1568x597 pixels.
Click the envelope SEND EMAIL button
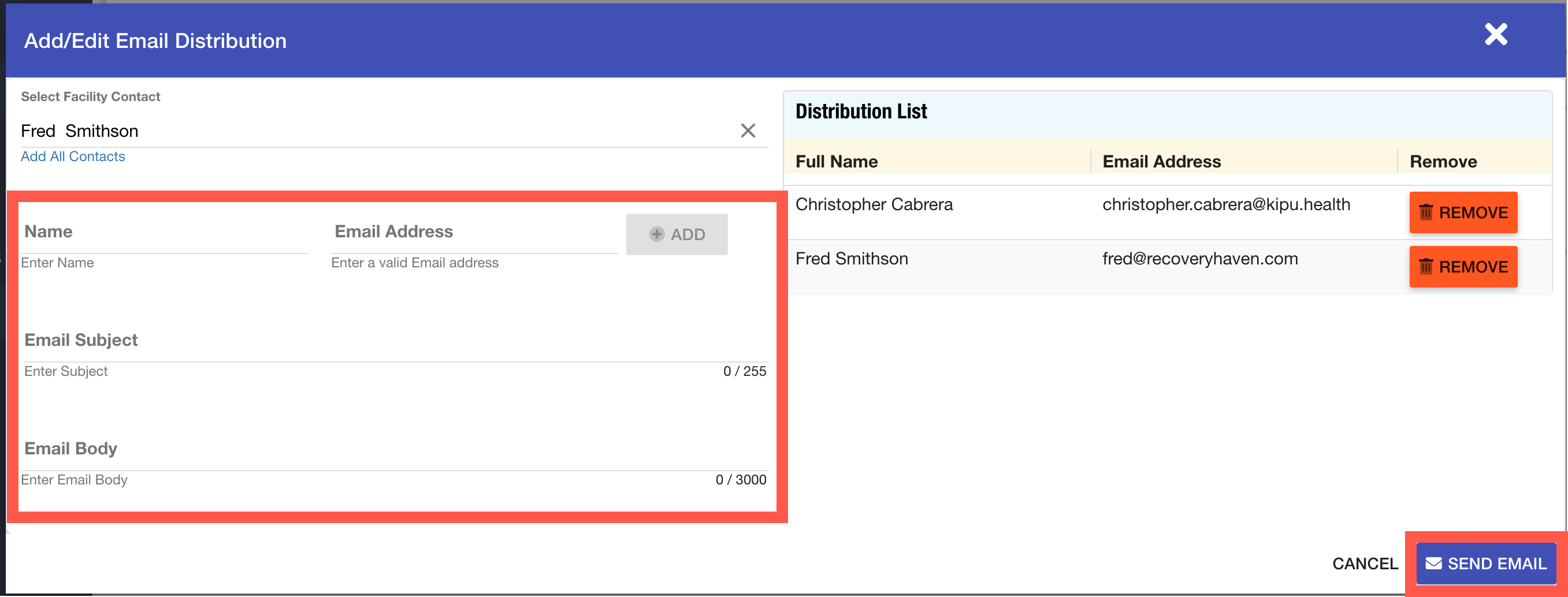(1485, 564)
